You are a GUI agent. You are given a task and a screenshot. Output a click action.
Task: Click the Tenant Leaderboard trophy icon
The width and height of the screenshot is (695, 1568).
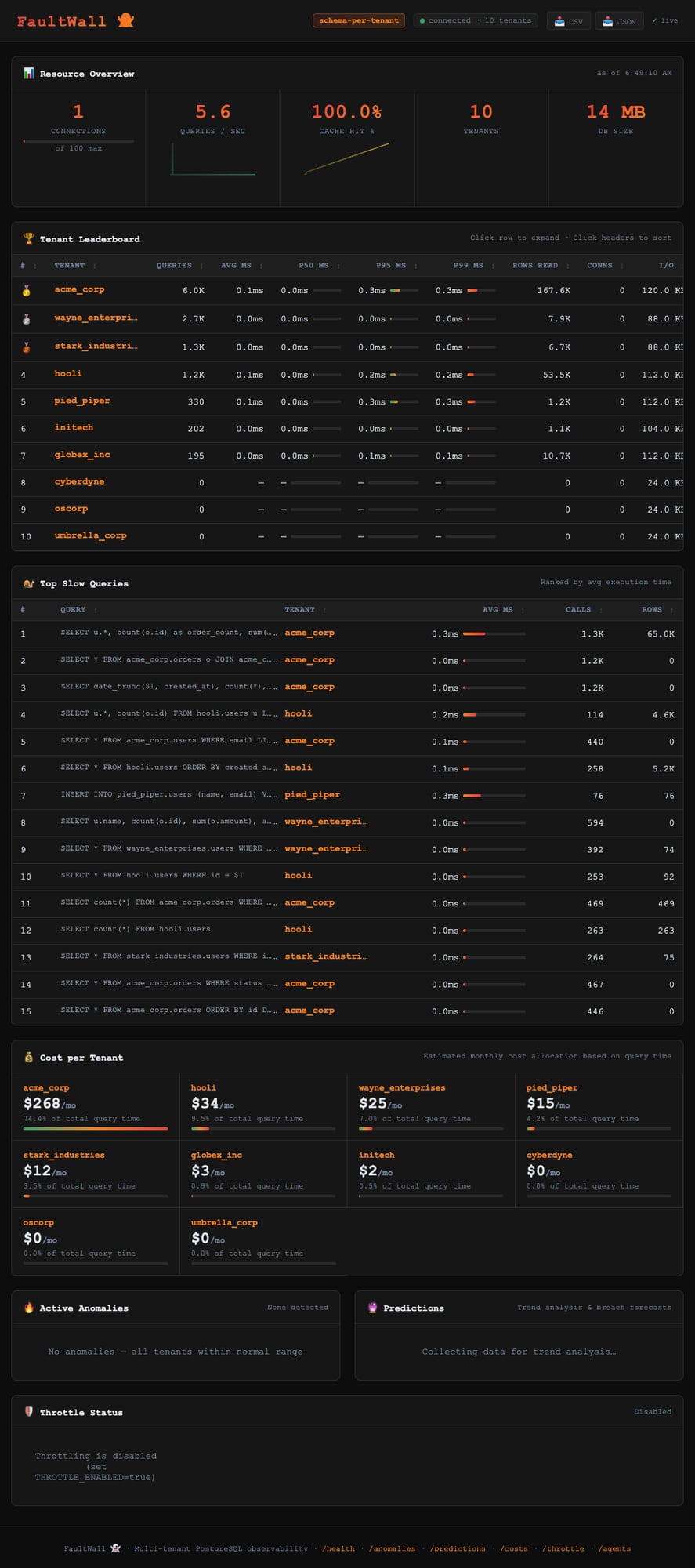(29, 238)
